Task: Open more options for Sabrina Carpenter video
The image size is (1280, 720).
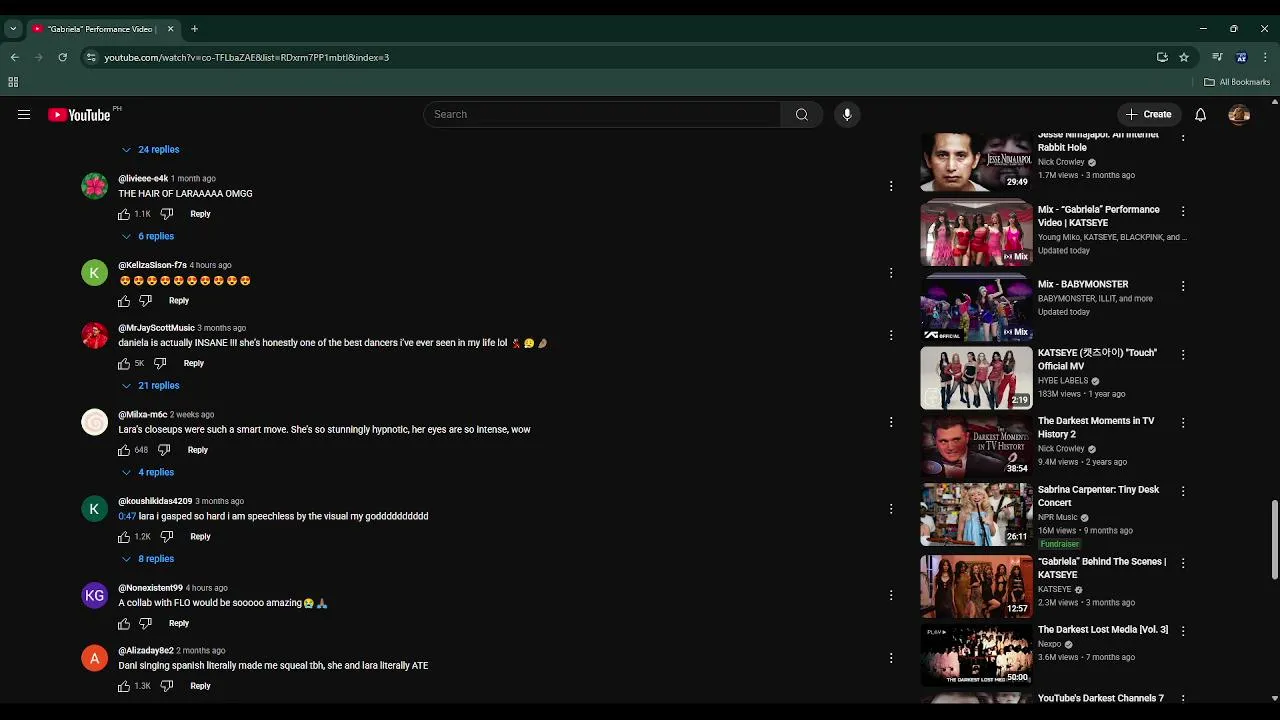Action: coord(1183,492)
